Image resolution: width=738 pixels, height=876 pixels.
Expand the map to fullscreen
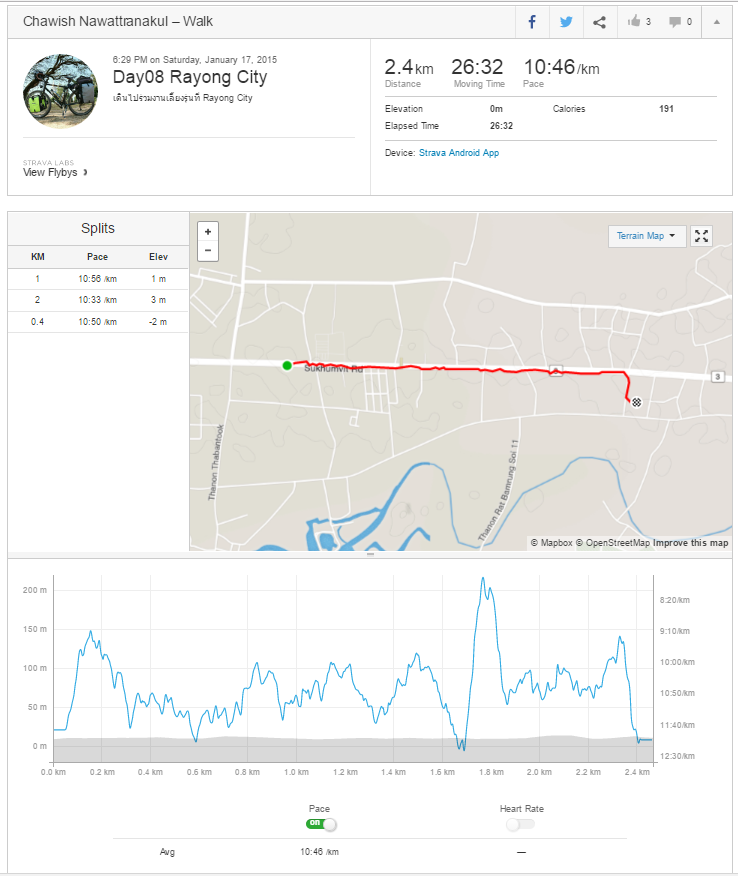701,236
